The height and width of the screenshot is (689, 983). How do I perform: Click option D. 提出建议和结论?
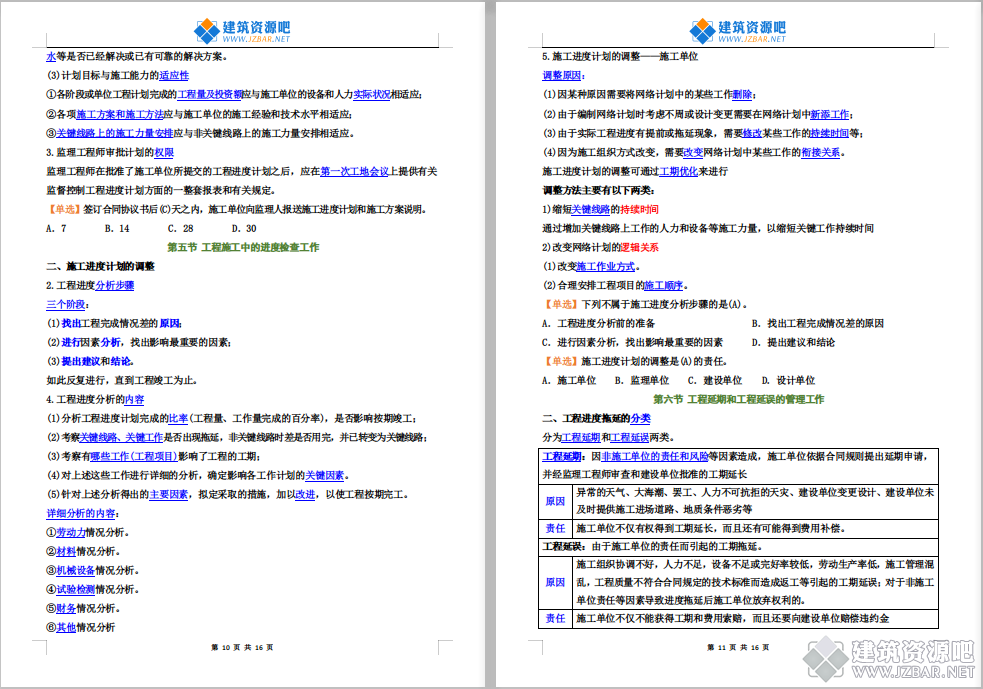[794, 342]
